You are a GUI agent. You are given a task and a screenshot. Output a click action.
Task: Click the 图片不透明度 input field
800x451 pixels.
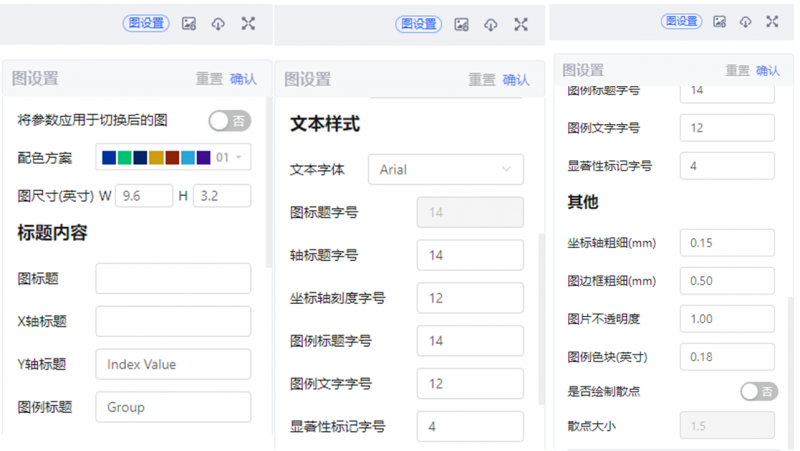pos(726,318)
